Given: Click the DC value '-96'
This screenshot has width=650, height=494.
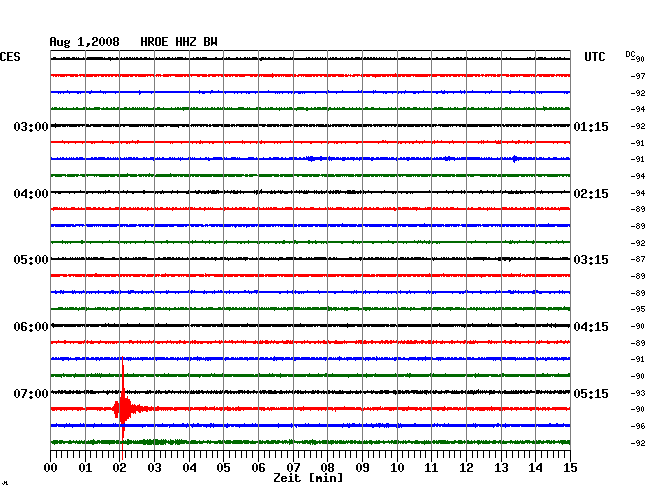Looking at the screenshot, I should point(638,426).
